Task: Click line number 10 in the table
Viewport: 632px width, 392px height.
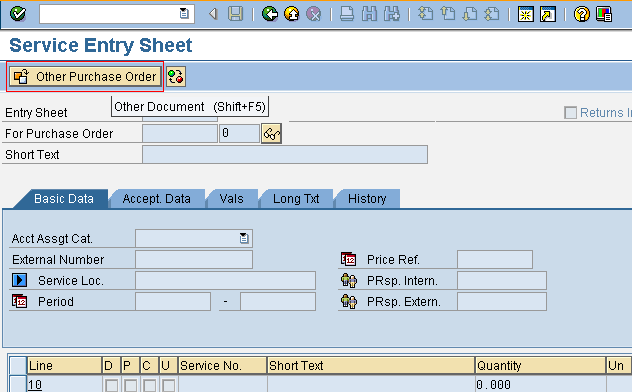Action: (x=35, y=385)
